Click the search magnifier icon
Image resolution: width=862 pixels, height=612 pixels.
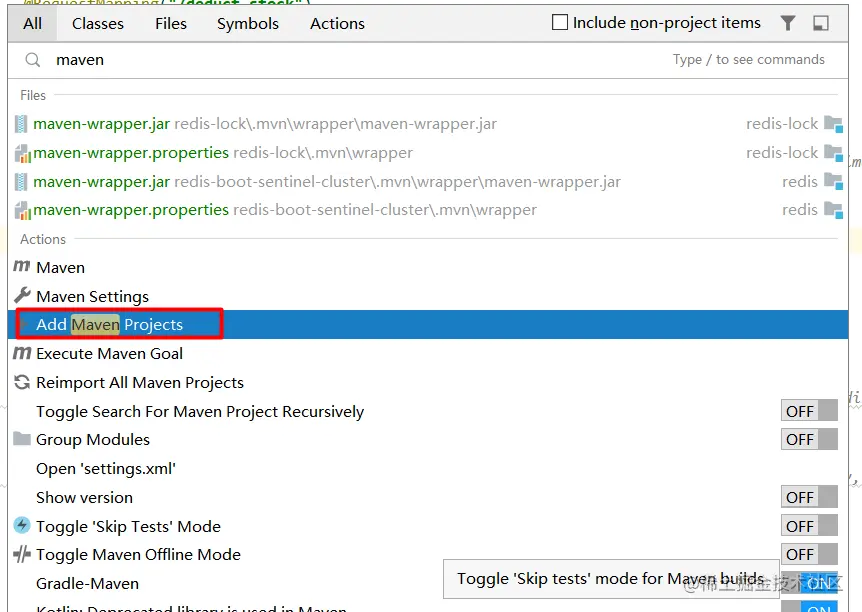[x=32, y=59]
